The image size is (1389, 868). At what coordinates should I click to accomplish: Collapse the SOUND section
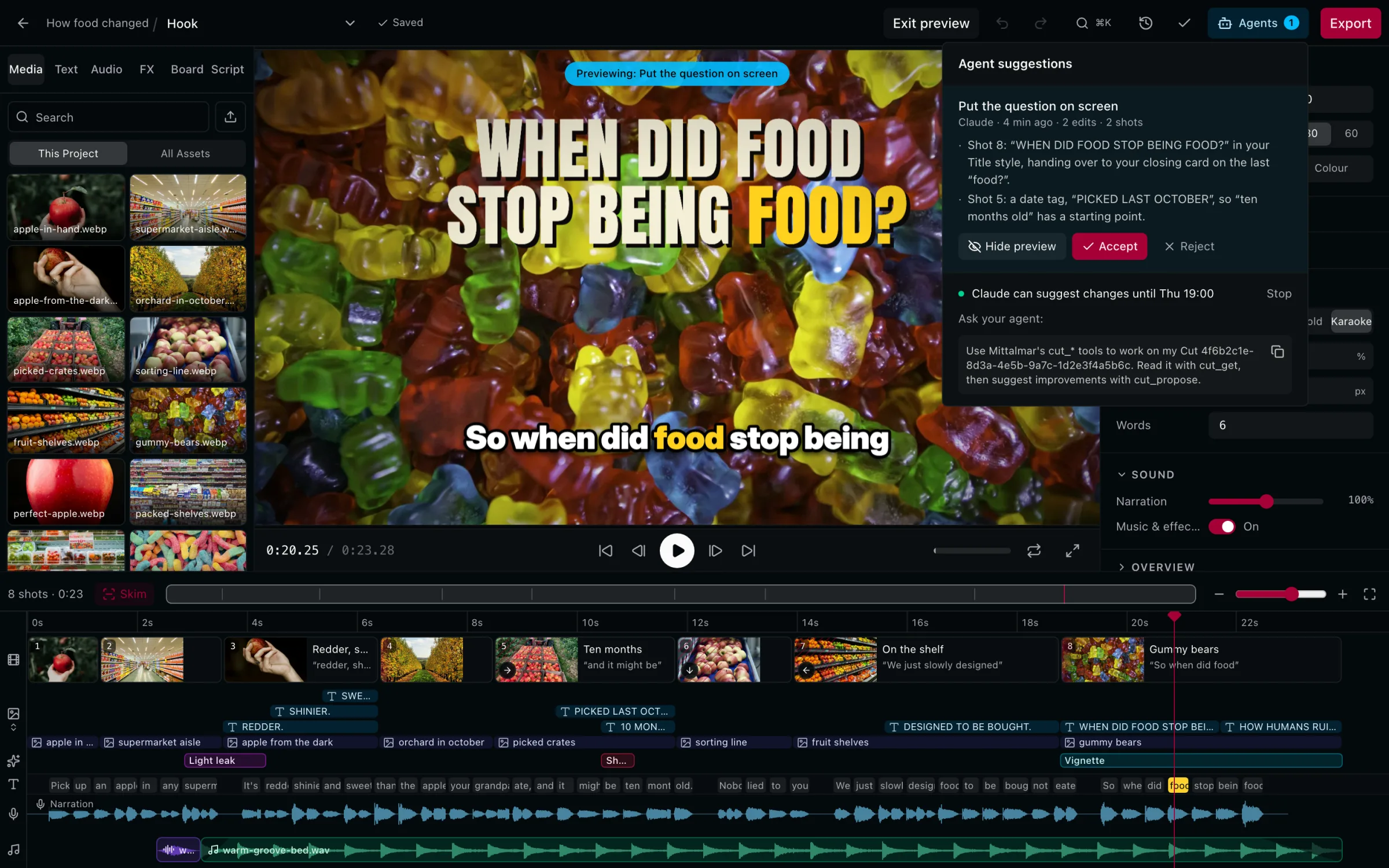pos(1146,475)
